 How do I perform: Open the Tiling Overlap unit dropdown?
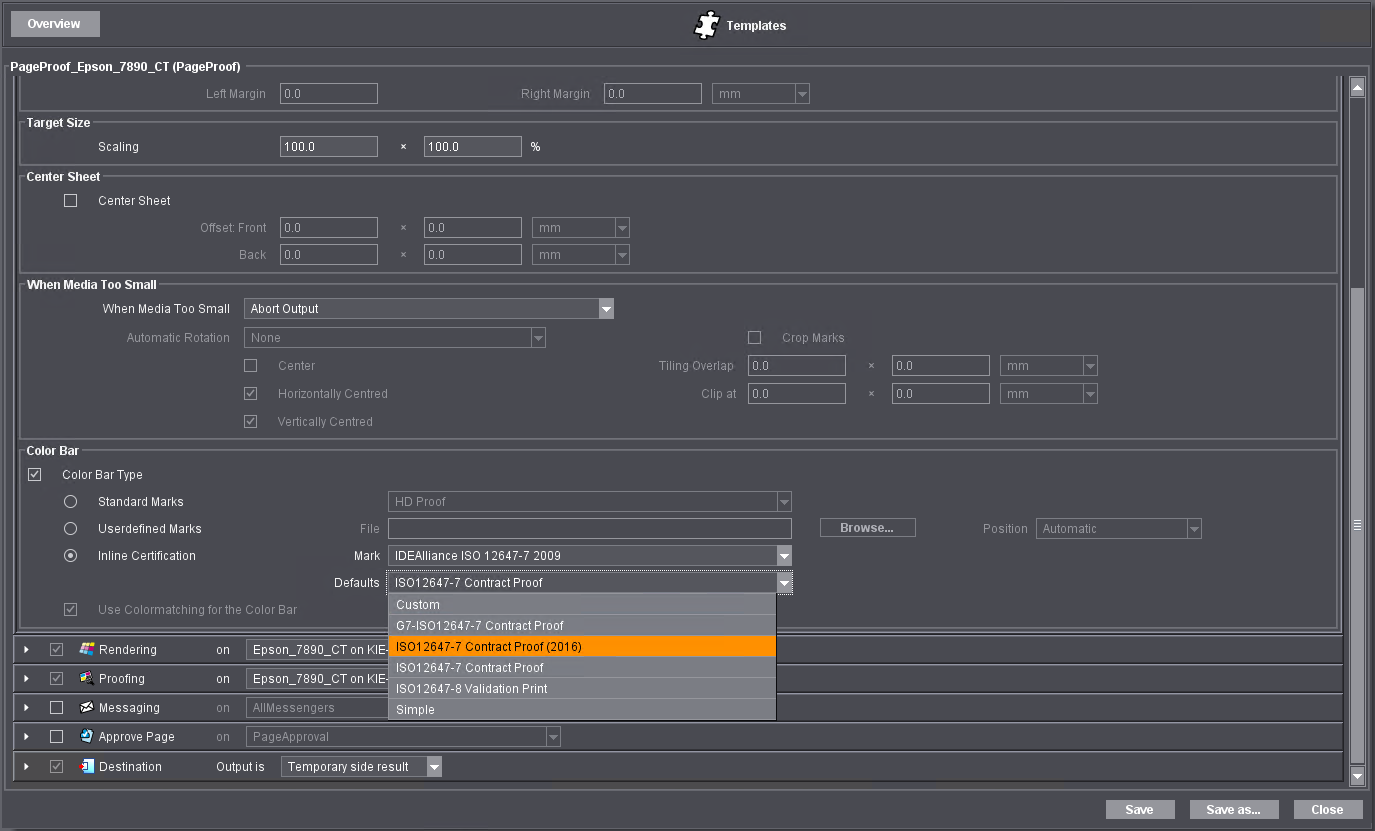(1049, 366)
